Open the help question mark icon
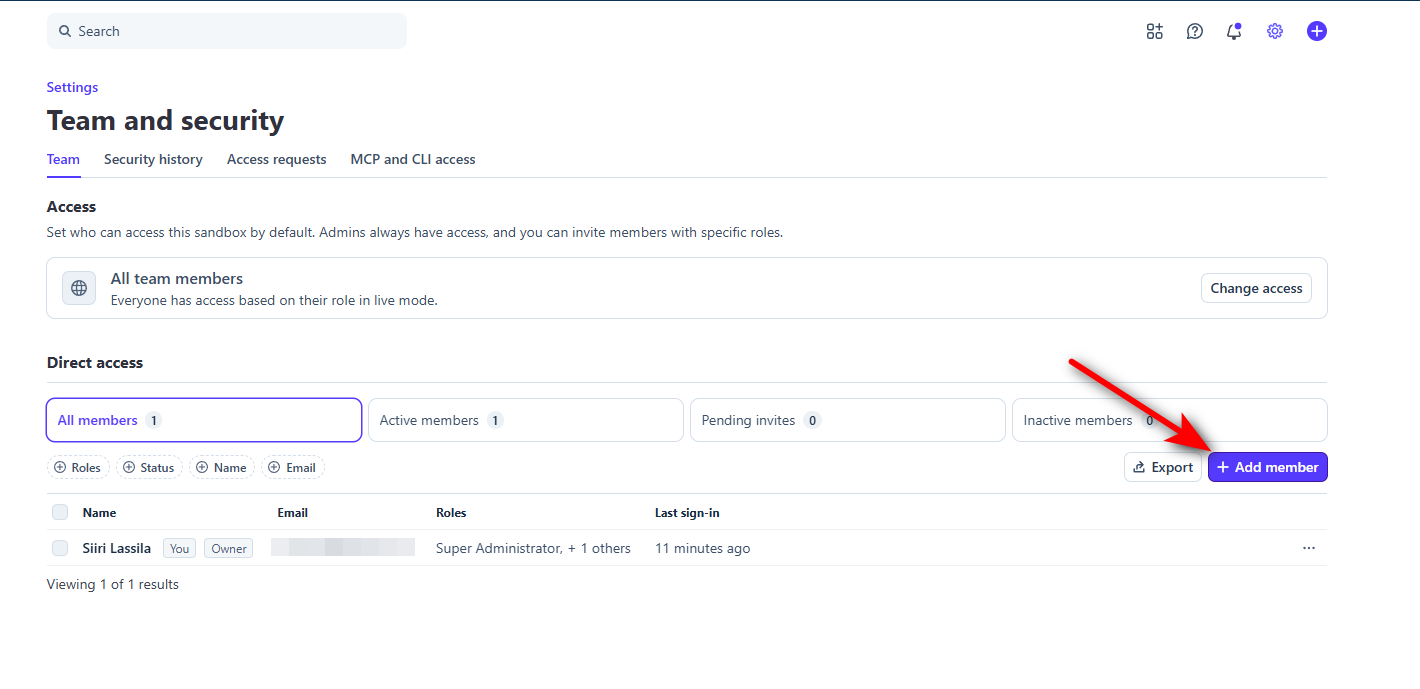The image size is (1420, 689). pyautogui.click(x=1195, y=31)
